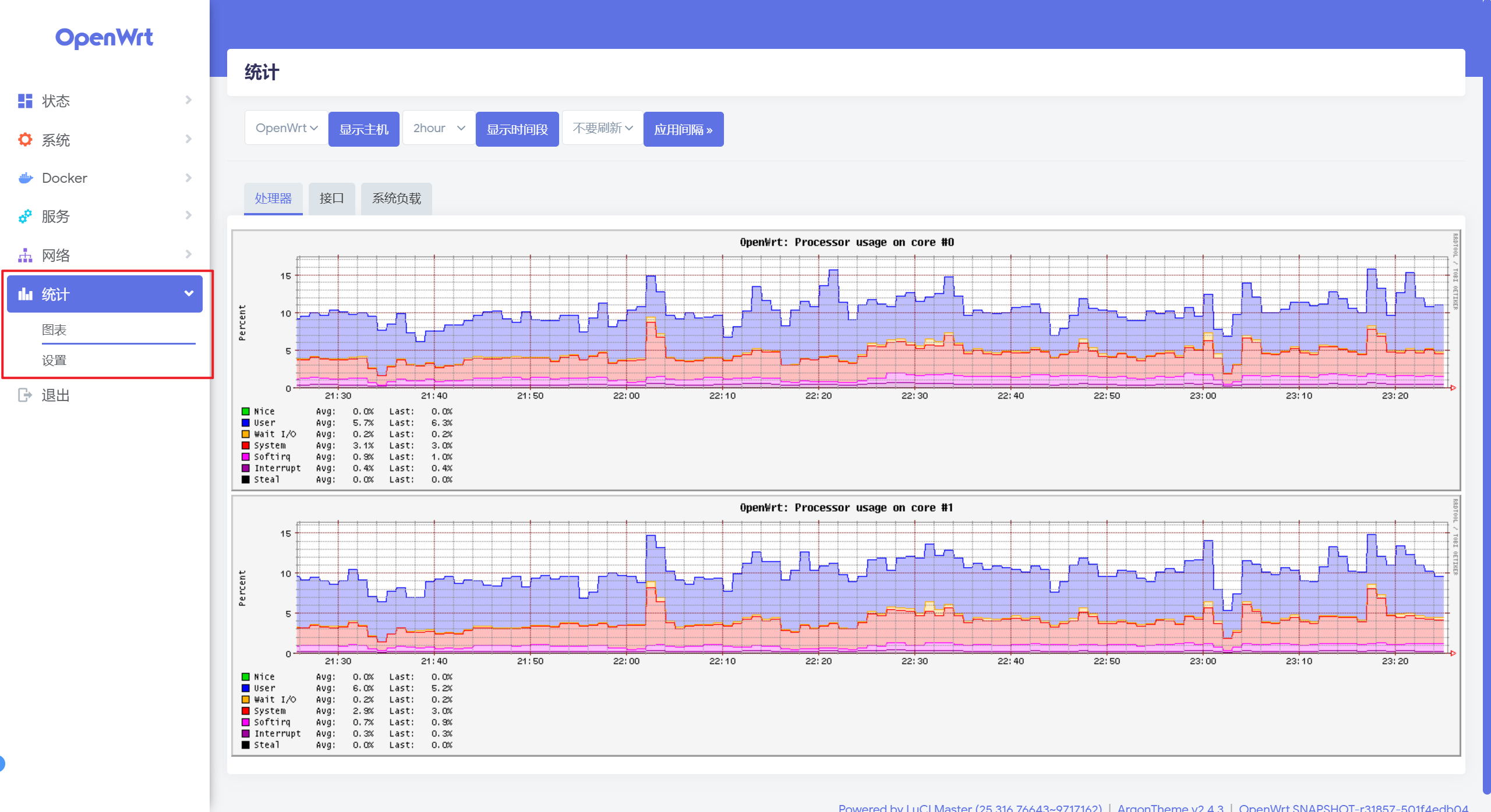Click the status dashboard icon in sidebar
This screenshot has width=1491, height=812.
(x=25, y=101)
